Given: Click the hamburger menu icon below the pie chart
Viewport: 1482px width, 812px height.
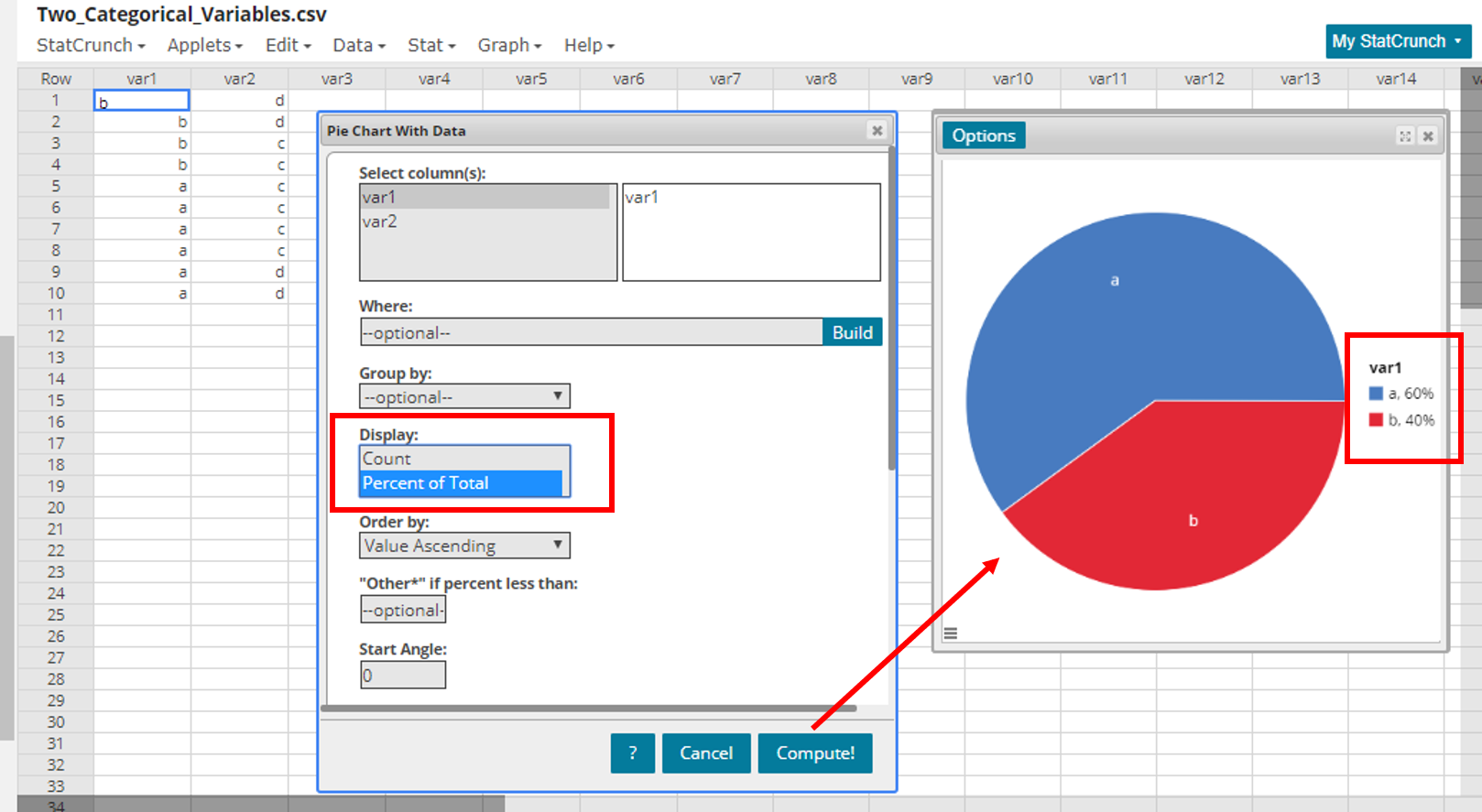Looking at the screenshot, I should pyautogui.click(x=951, y=633).
